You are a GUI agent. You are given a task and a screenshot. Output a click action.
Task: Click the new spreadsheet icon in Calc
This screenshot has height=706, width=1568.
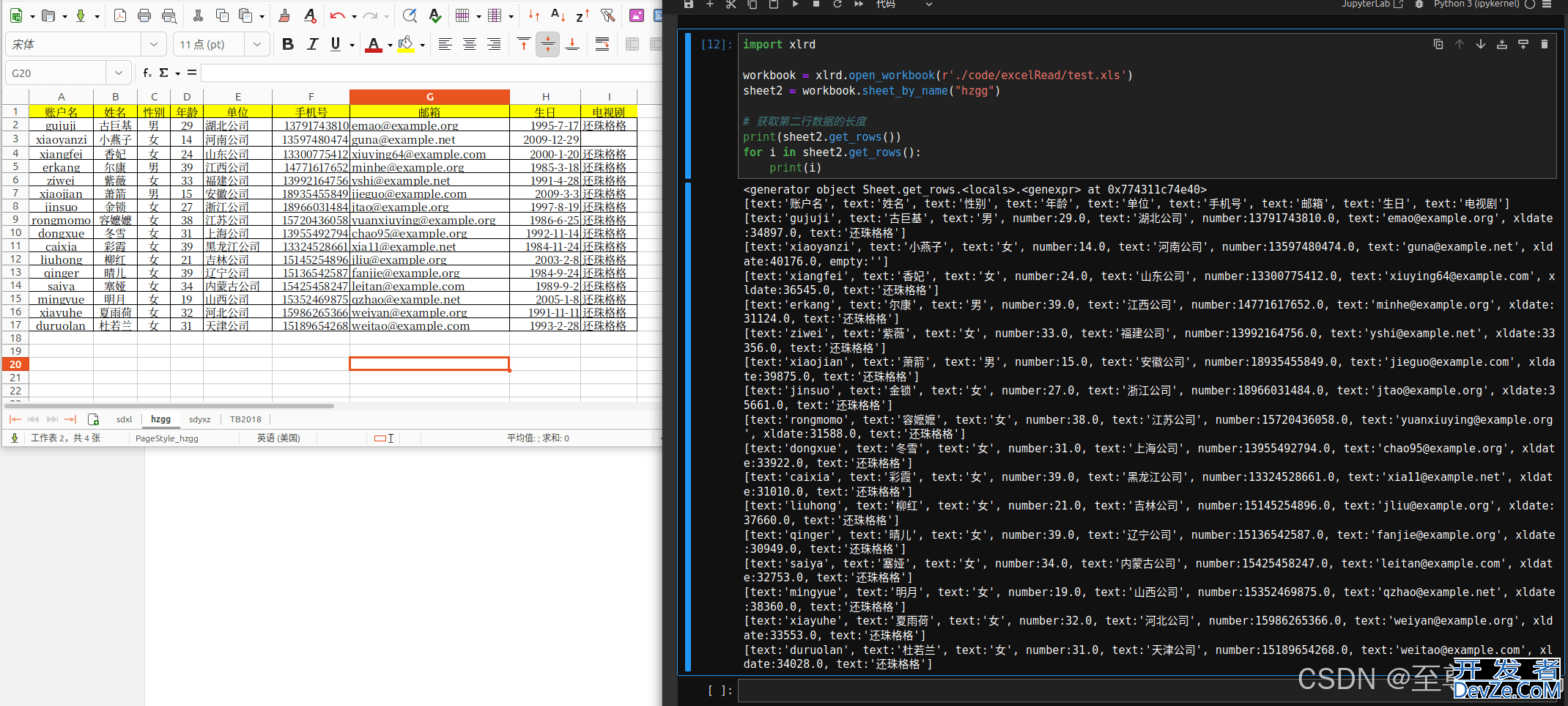click(15, 15)
